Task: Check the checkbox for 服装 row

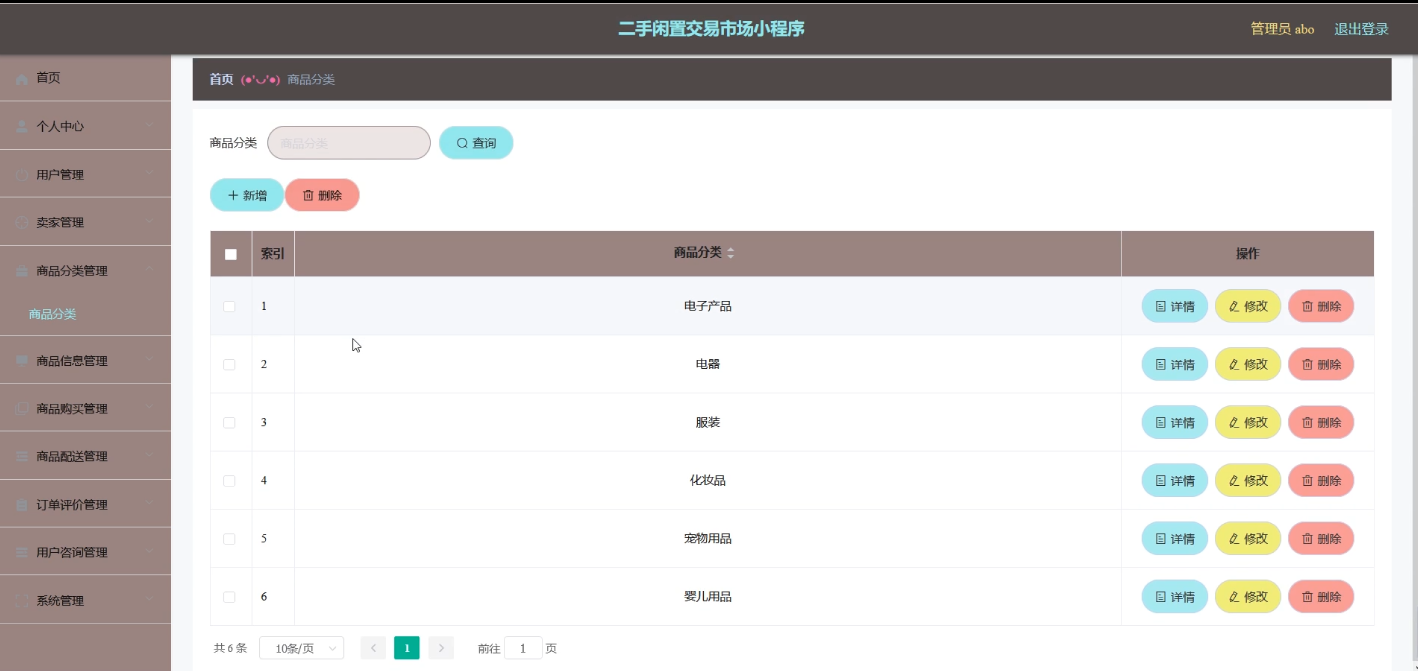Action: pos(229,422)
